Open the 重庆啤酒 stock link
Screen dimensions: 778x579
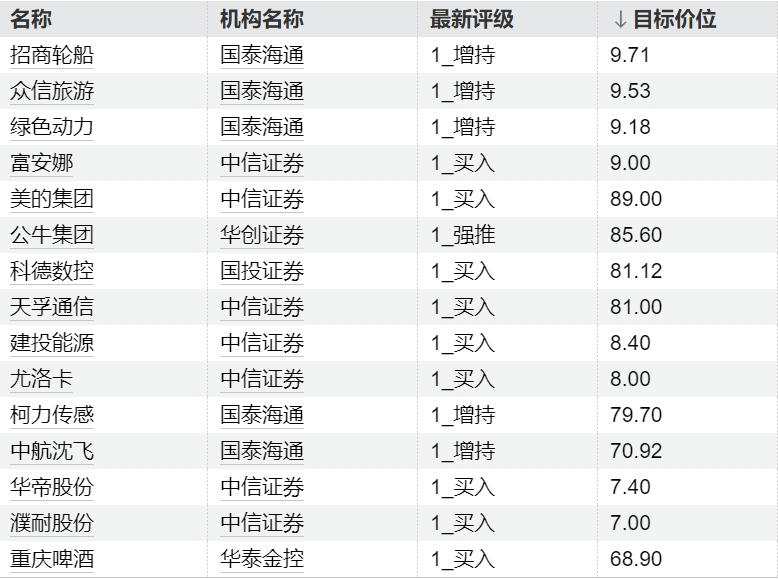(52, 559)
